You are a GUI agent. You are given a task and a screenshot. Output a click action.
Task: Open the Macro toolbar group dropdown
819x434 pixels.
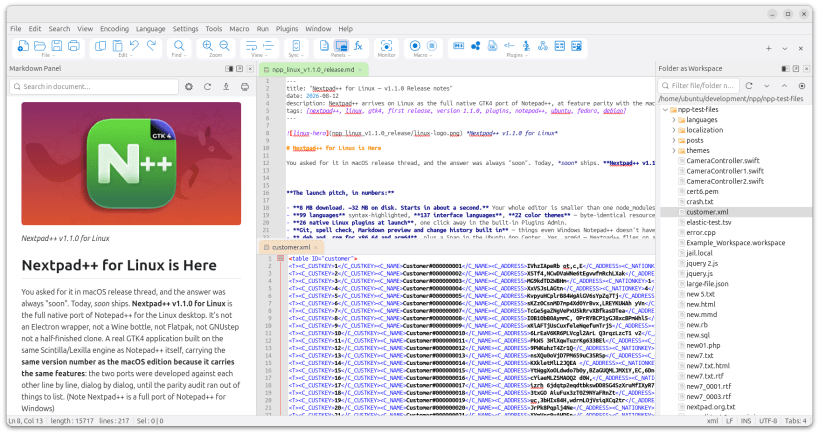point(422,55)
